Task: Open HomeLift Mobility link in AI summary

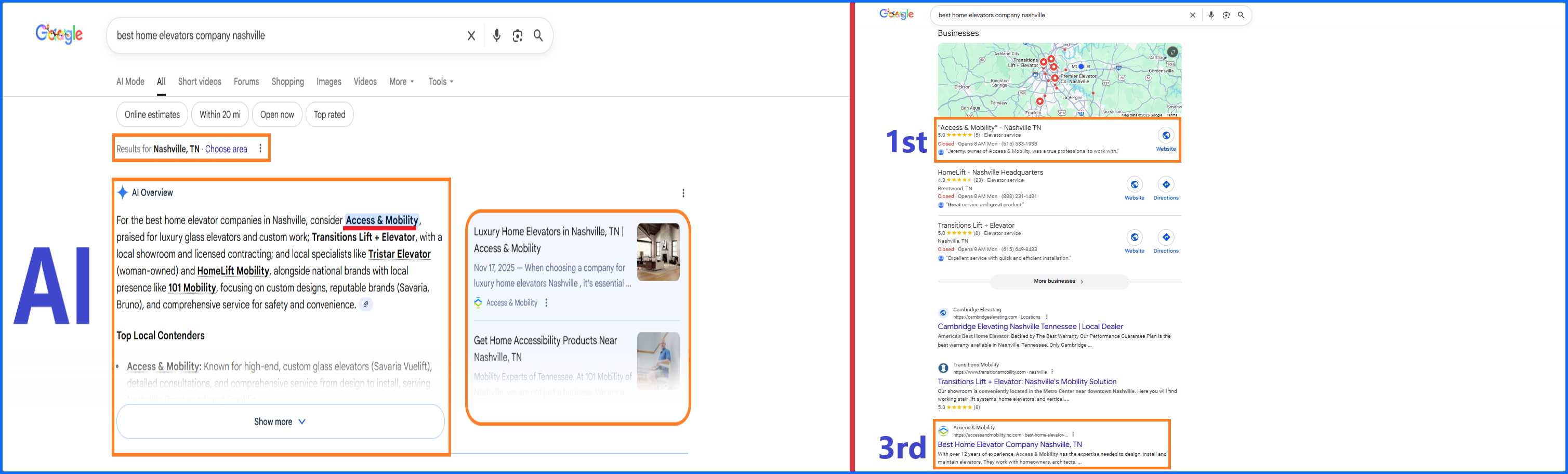Action: (x=233, y=271)
